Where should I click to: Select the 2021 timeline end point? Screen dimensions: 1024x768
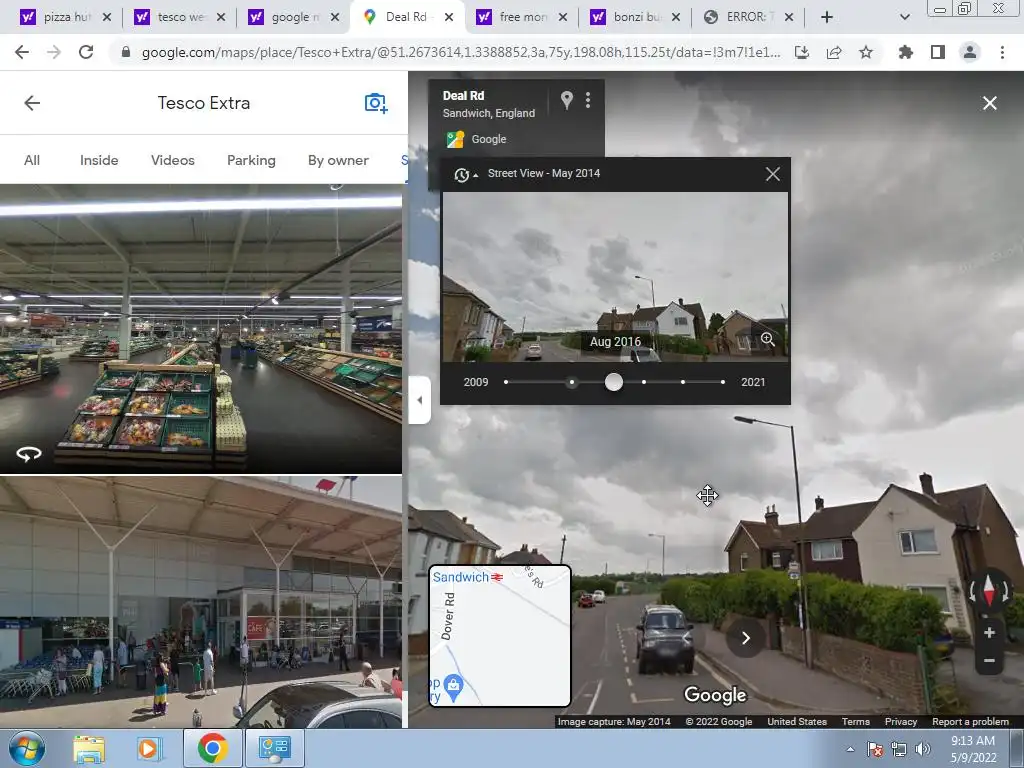click(723, 382)
